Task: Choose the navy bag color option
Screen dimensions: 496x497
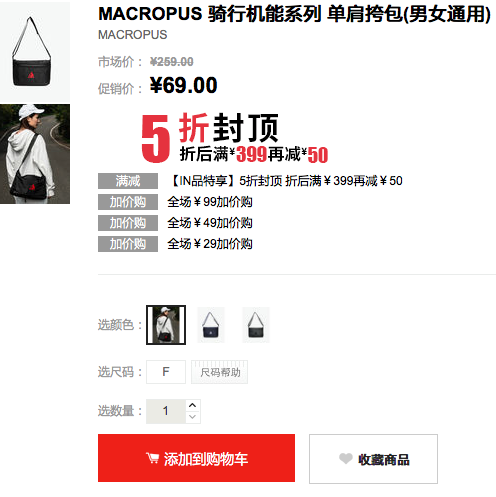Action: point(211,325)
